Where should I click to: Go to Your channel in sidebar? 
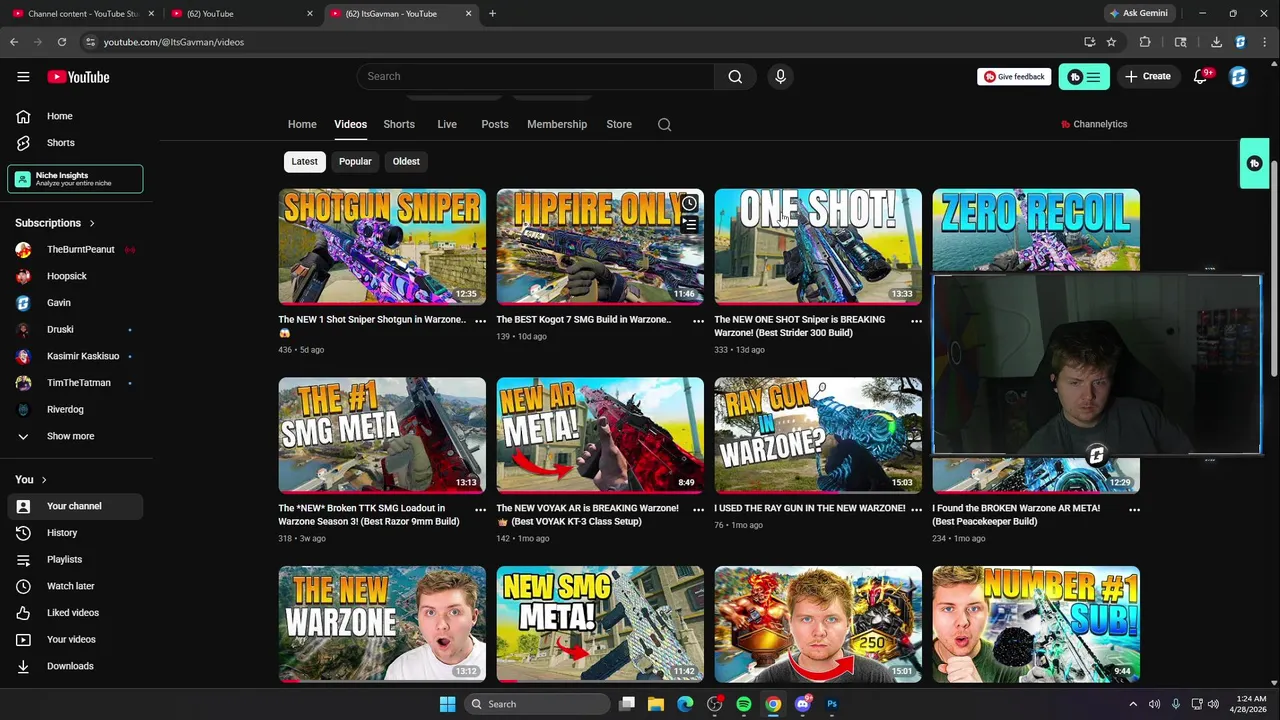pyautogui.click(x=75, y=506)
